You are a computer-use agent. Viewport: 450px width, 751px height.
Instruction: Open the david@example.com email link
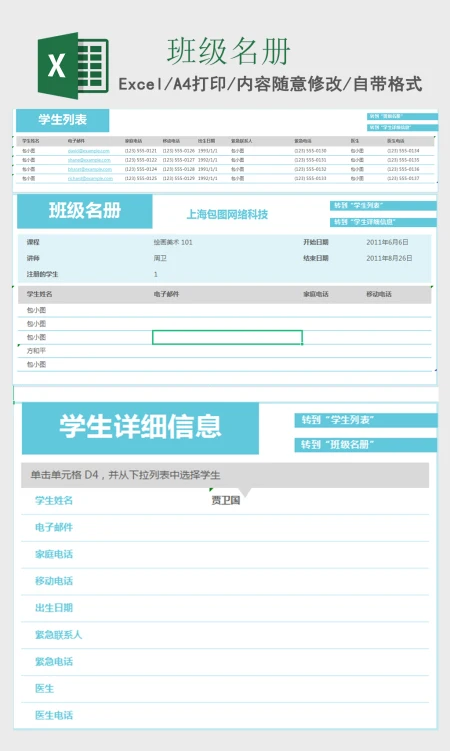pyautogui.click(x=89, y=151)
